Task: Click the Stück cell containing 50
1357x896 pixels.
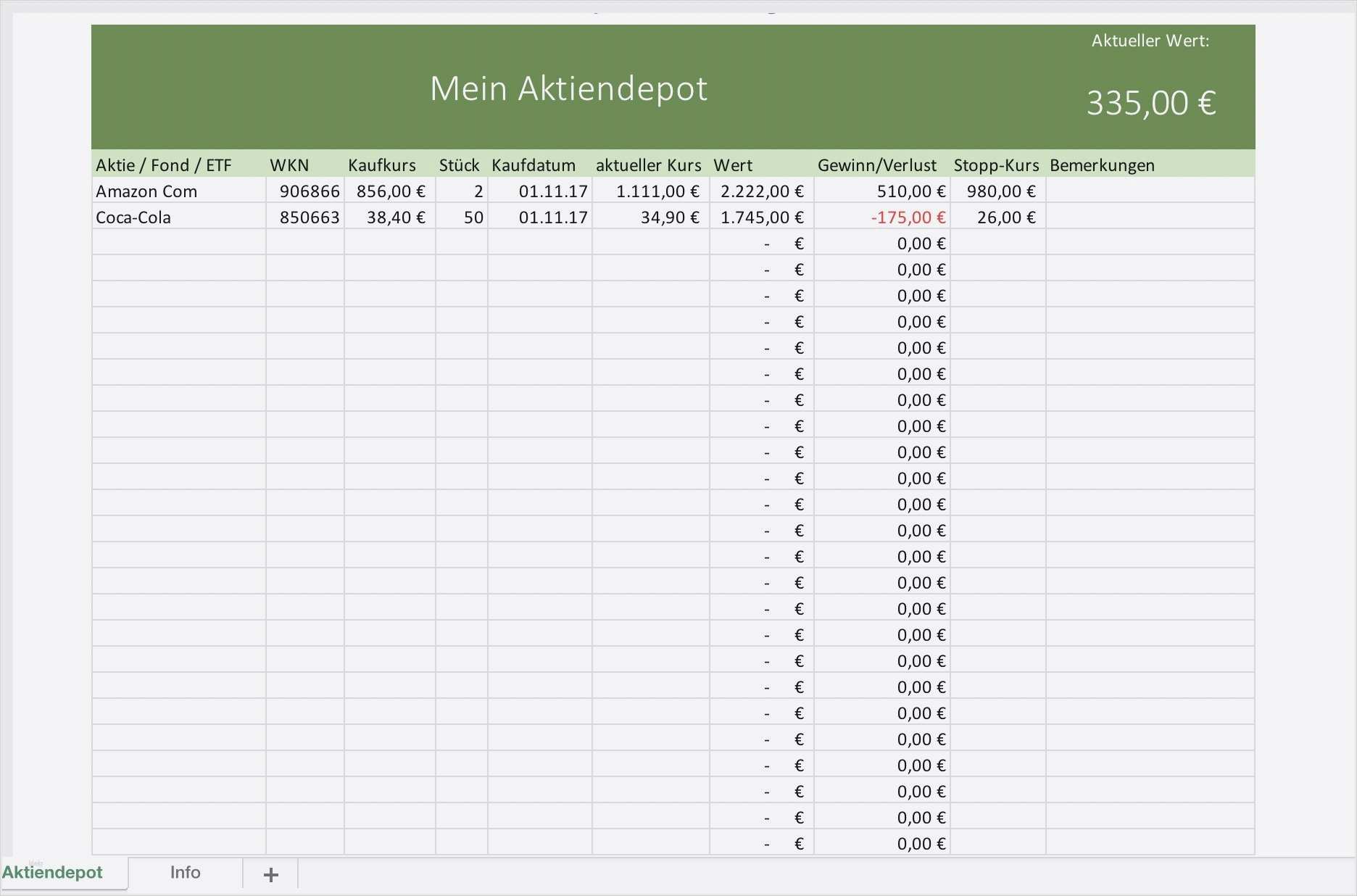Action: [462, 217]
